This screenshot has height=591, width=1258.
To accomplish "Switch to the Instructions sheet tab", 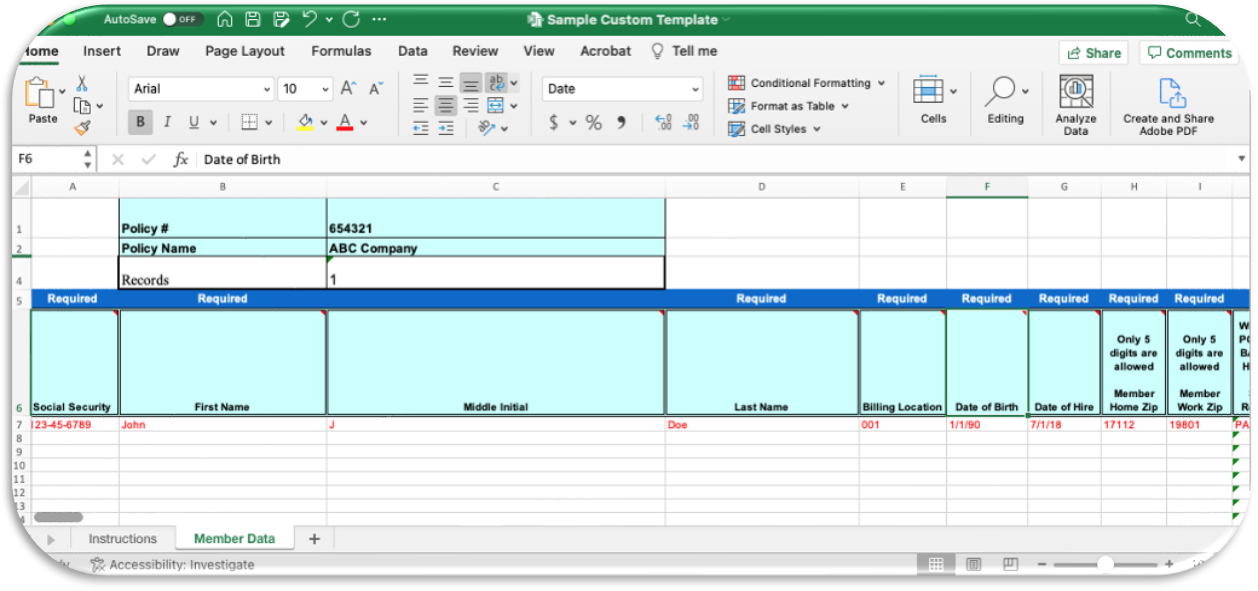I will [124, 538].
